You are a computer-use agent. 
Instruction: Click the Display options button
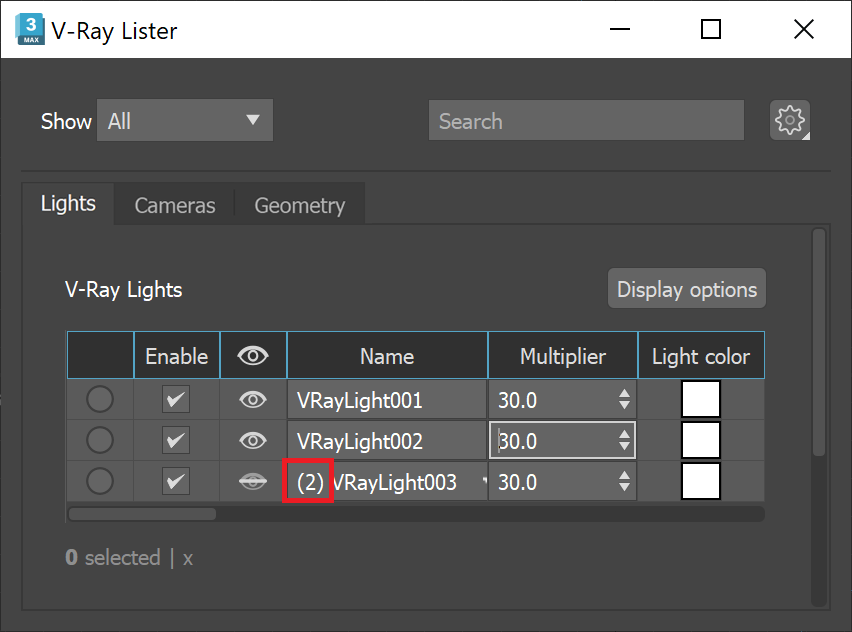click(687, 289)
